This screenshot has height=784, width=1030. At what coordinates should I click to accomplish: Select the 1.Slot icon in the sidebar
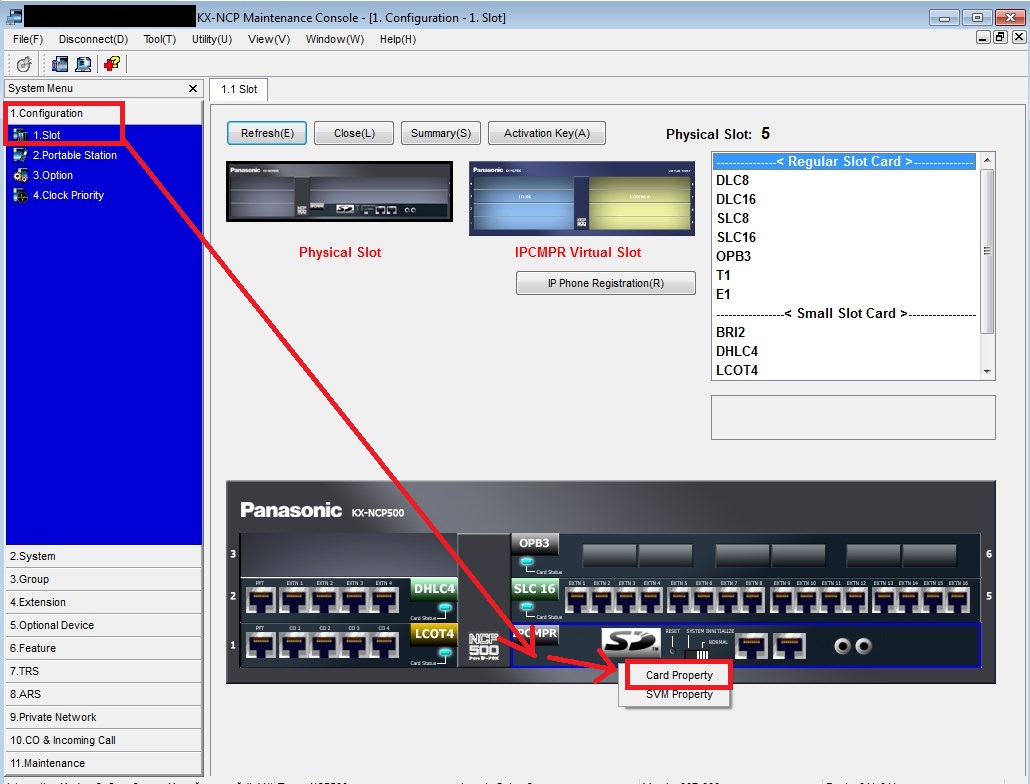tap(20, 135)
